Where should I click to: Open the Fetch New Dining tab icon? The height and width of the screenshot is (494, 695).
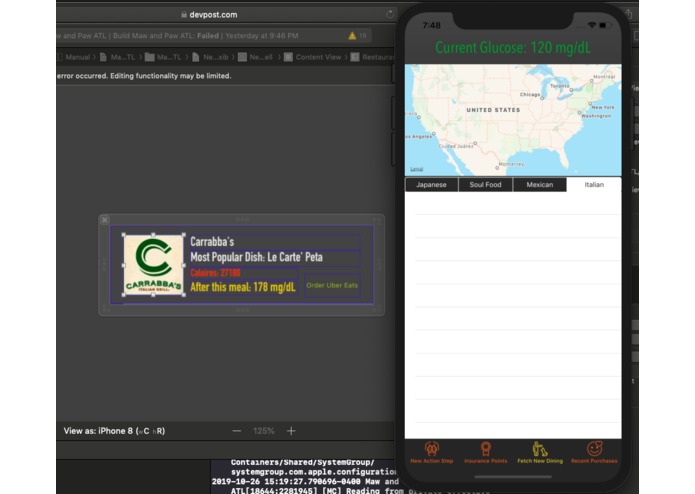click(539, 449)
